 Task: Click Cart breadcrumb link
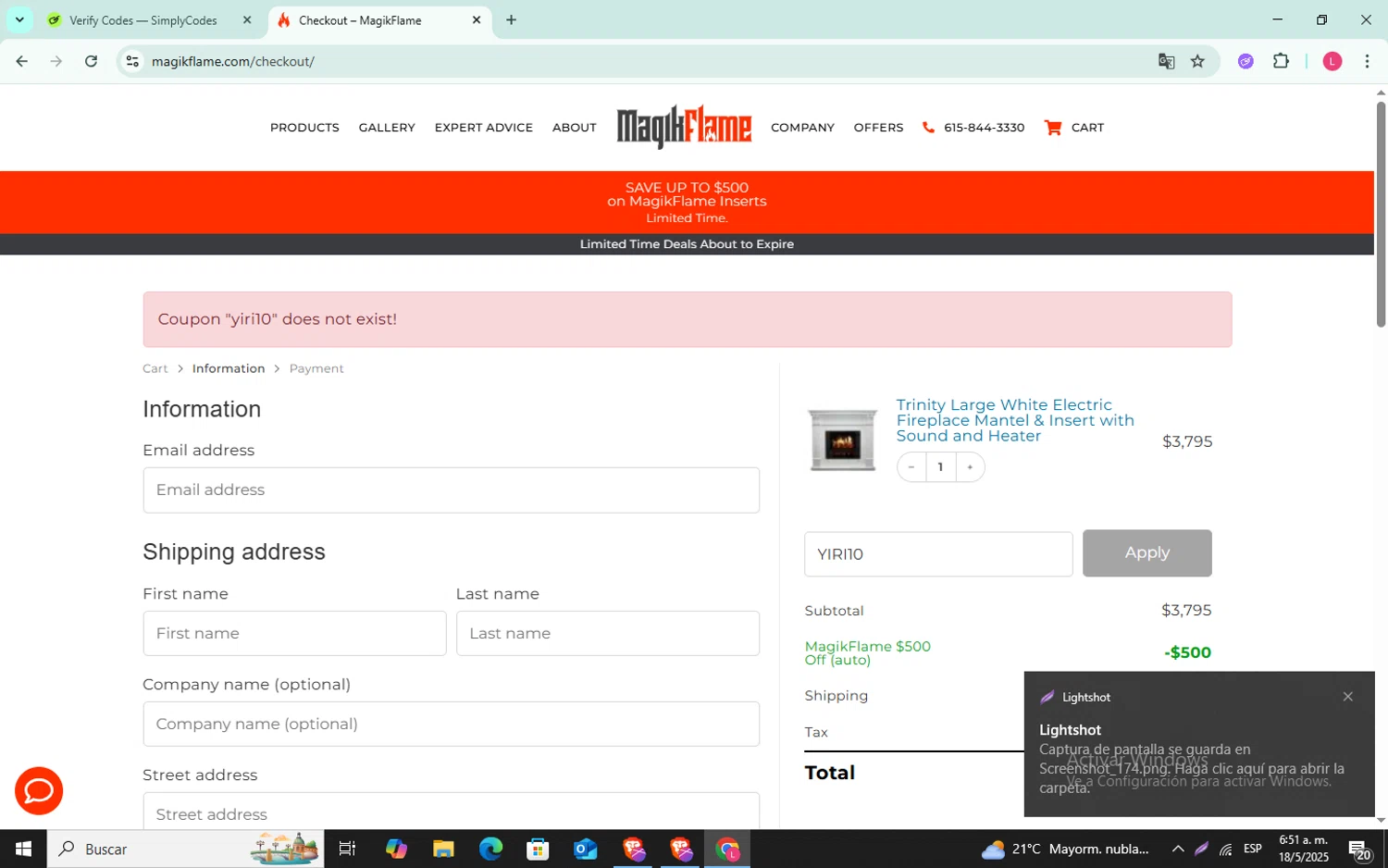[155, 368]
